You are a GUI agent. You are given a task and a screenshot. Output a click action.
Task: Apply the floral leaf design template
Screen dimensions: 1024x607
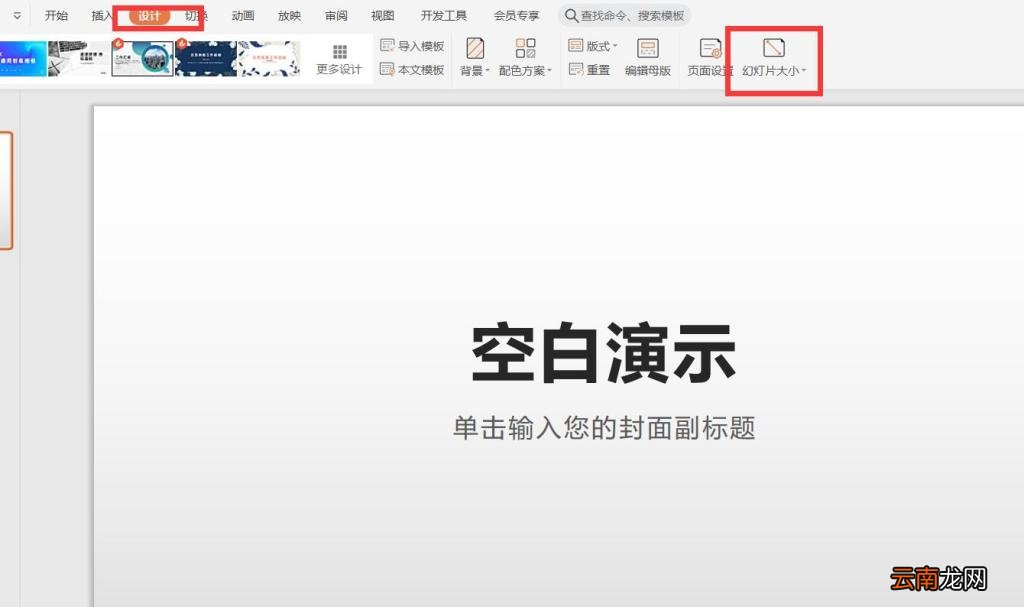pyautogui.click(x=269, y=59)
